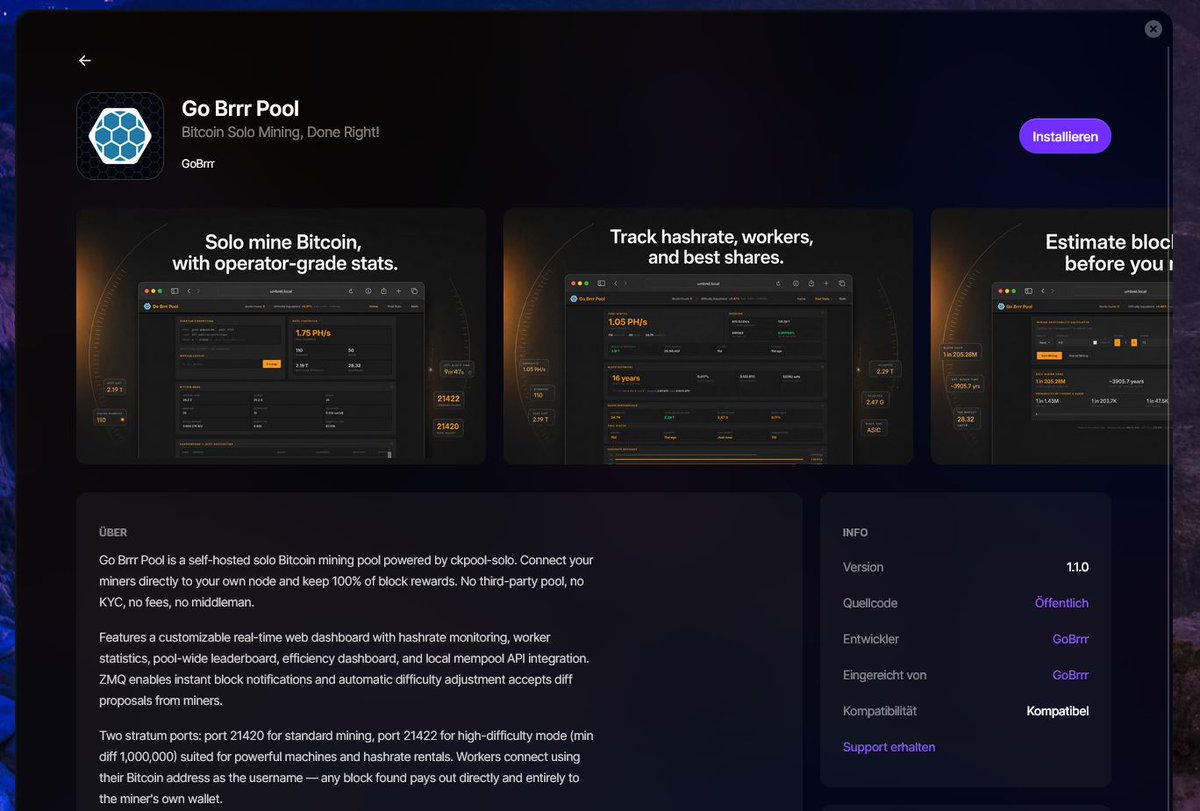This screenshot has height=811, width=1200.
Task: Click the Quellcode label
Action: click(x=870, y=603)
